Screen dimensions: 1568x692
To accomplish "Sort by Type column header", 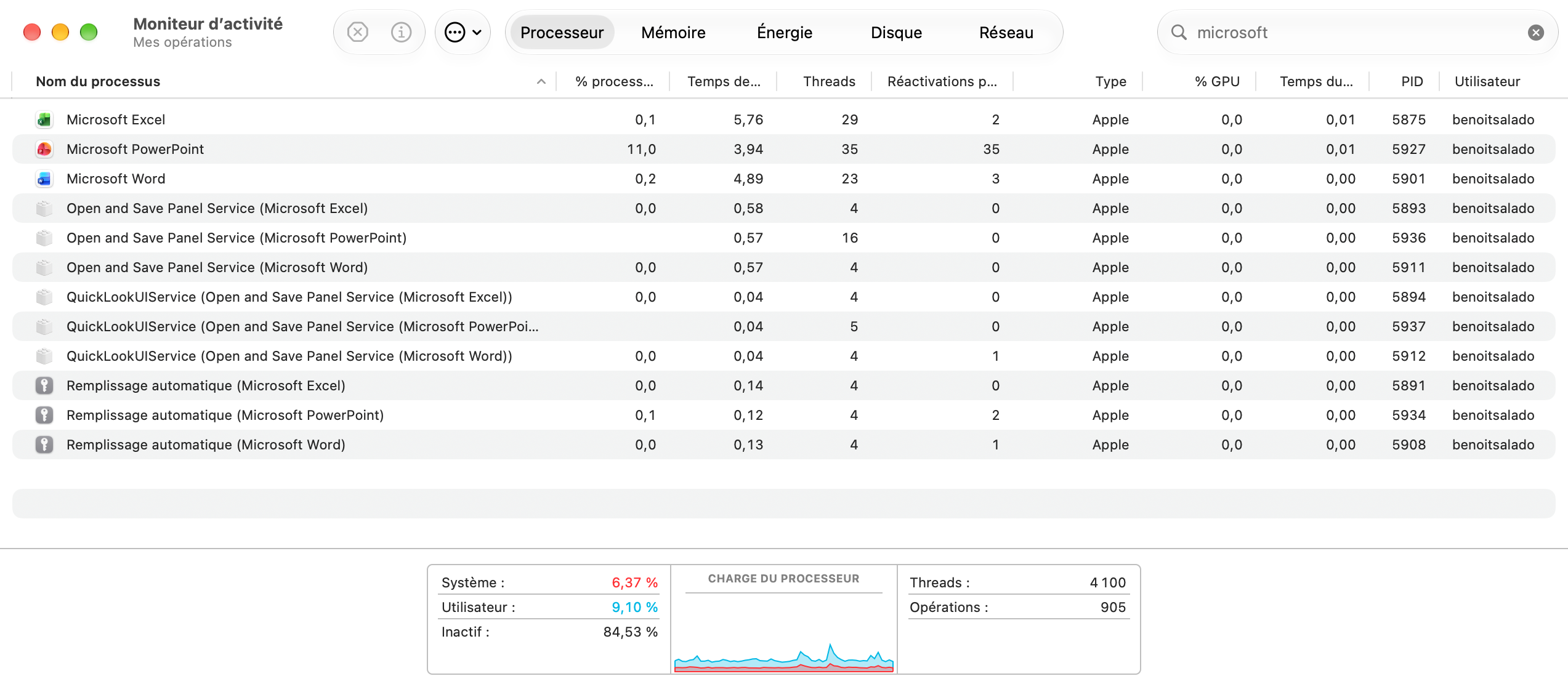I will click(x=1110, y=81).
